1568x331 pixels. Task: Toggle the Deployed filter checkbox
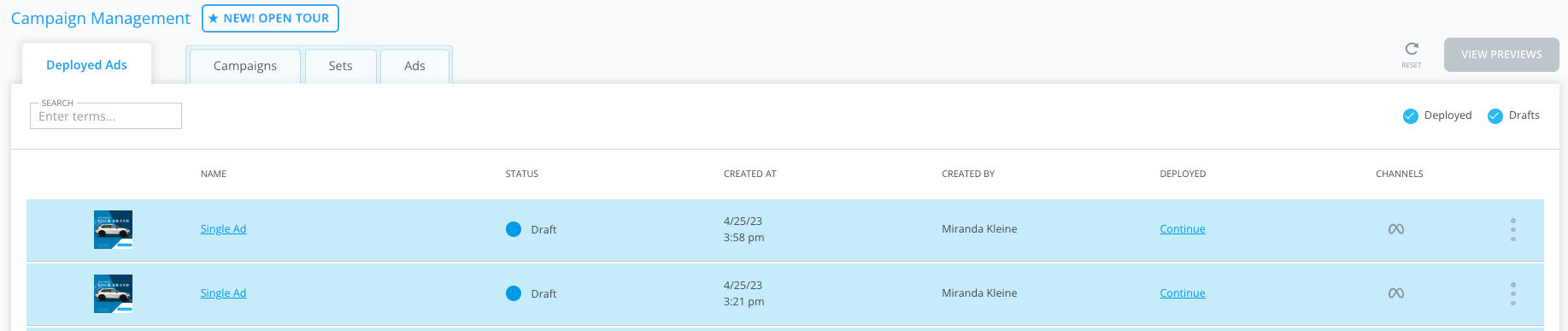1411,116
